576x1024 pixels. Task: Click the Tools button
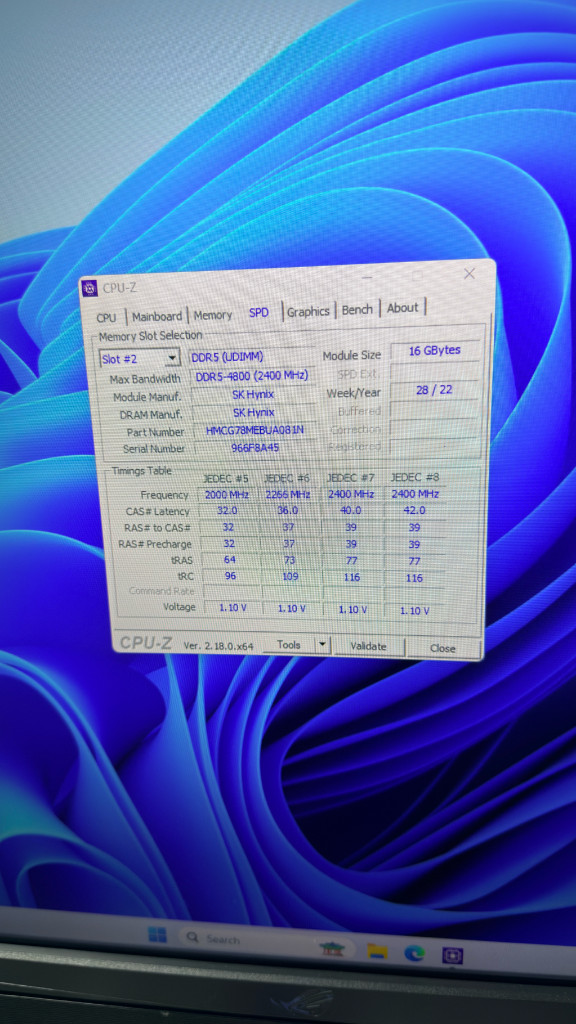point(289,645)
